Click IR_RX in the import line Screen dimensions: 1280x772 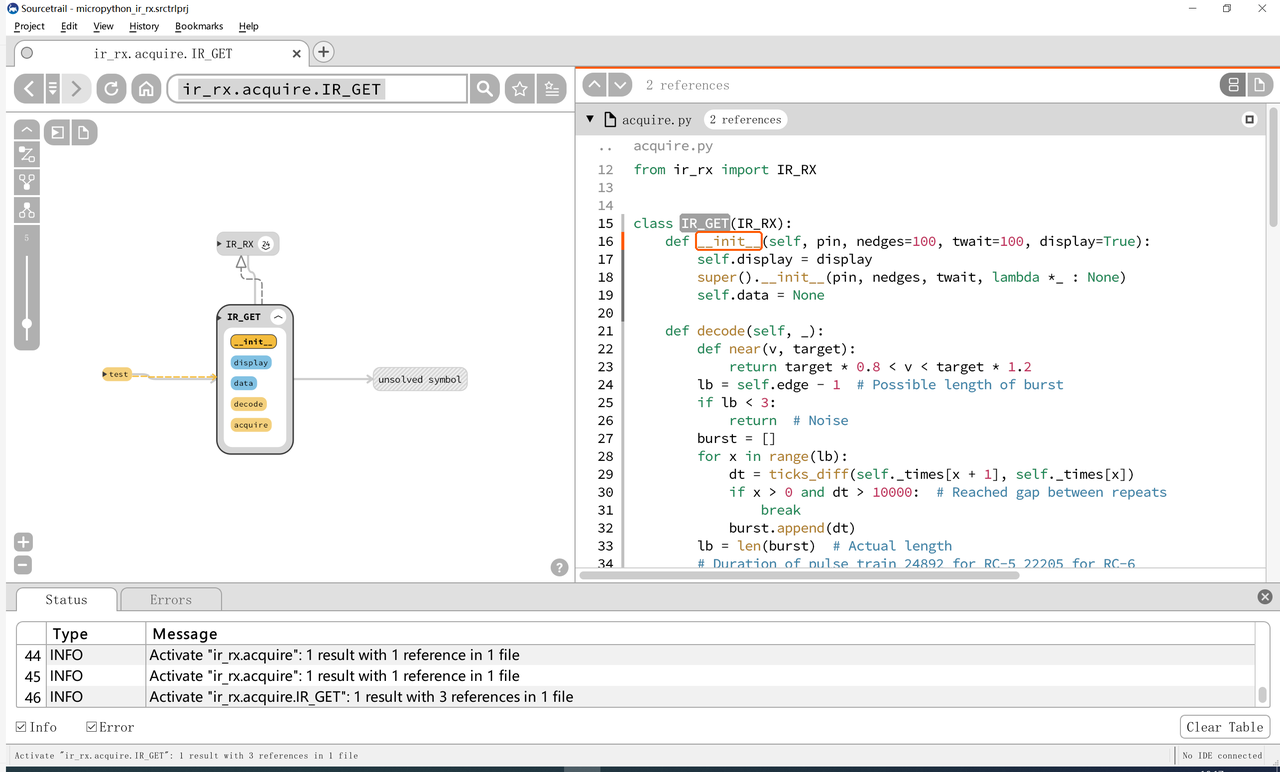797,170
